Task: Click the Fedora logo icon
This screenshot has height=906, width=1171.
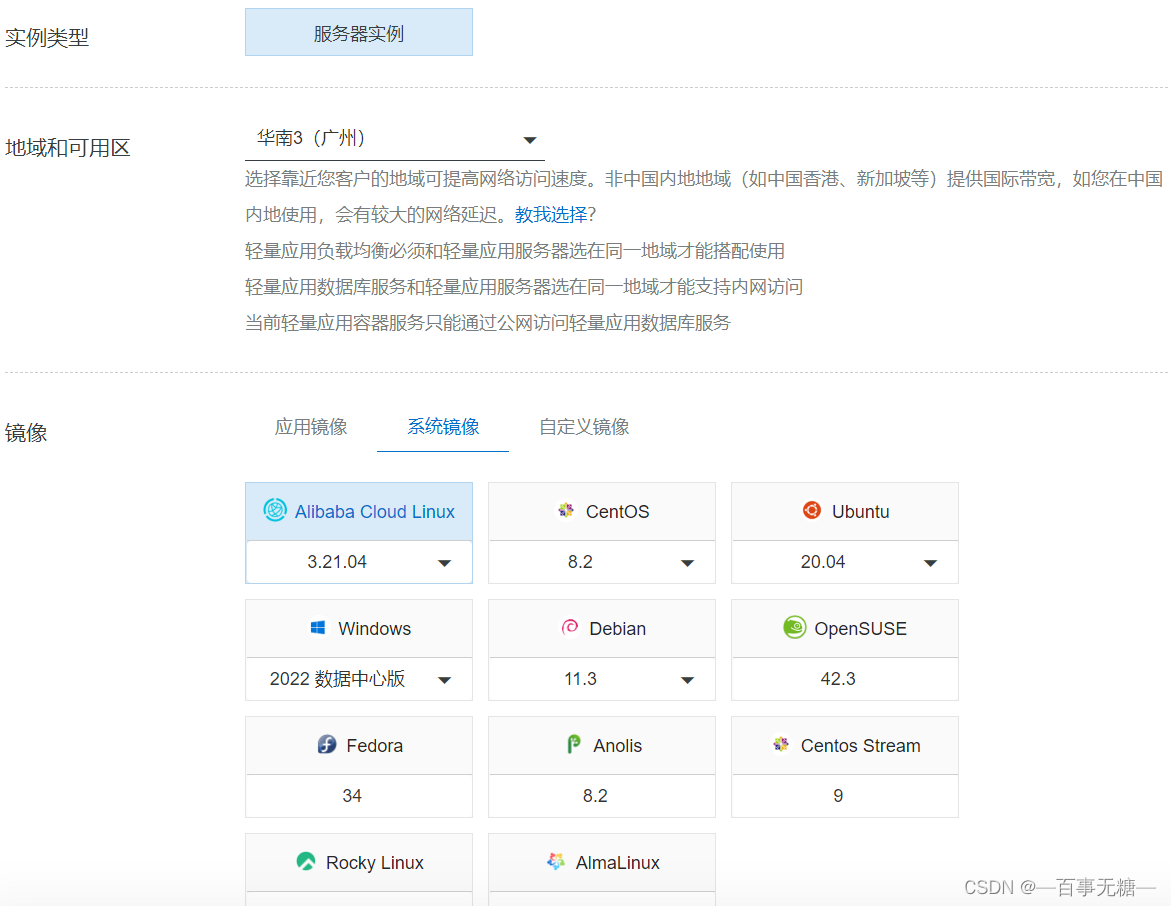Action: 327,744
